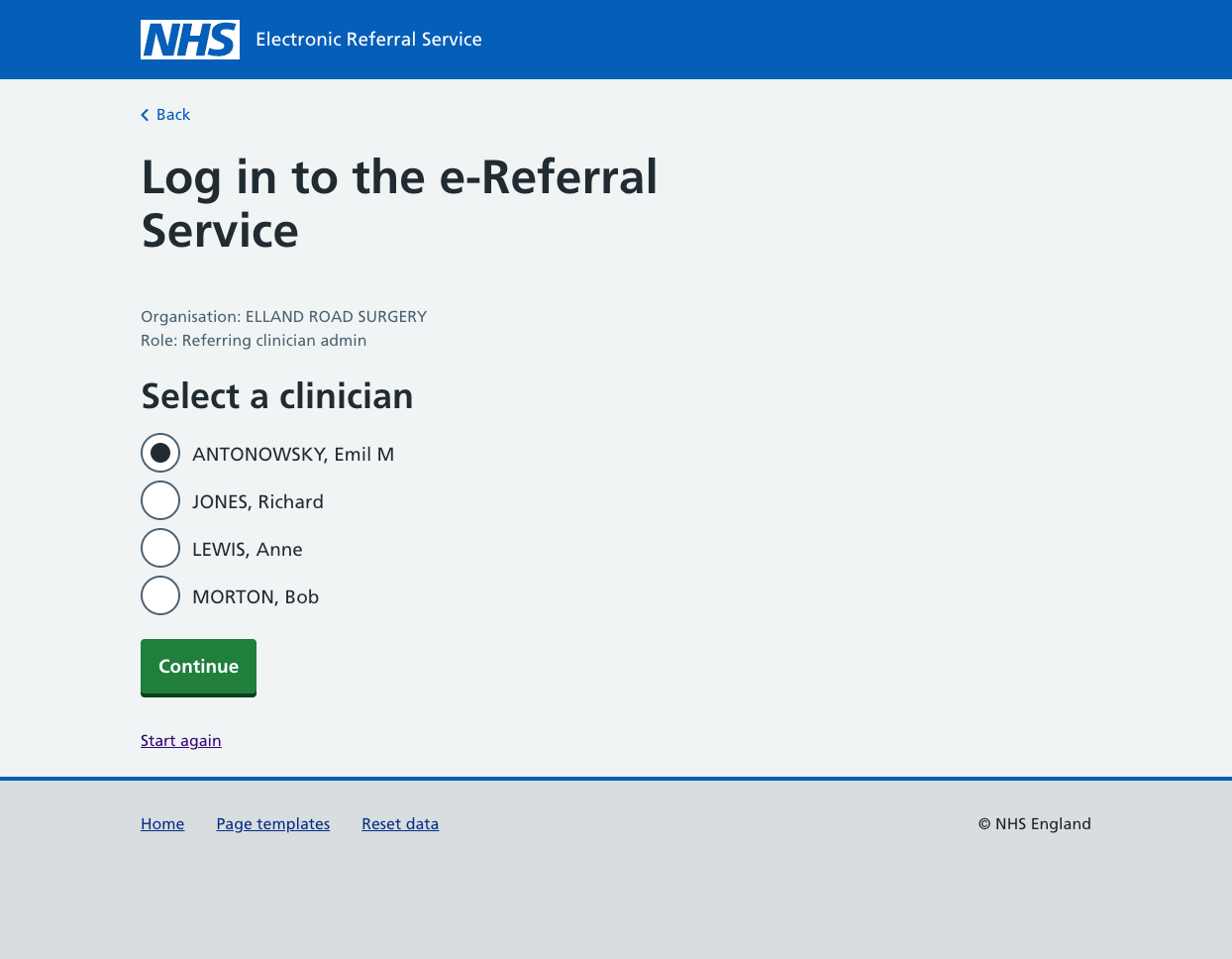This screenshot has height=959, width=1232.
Task: Click the MORTON, Bob label text
Action: [x=256, y=596]
